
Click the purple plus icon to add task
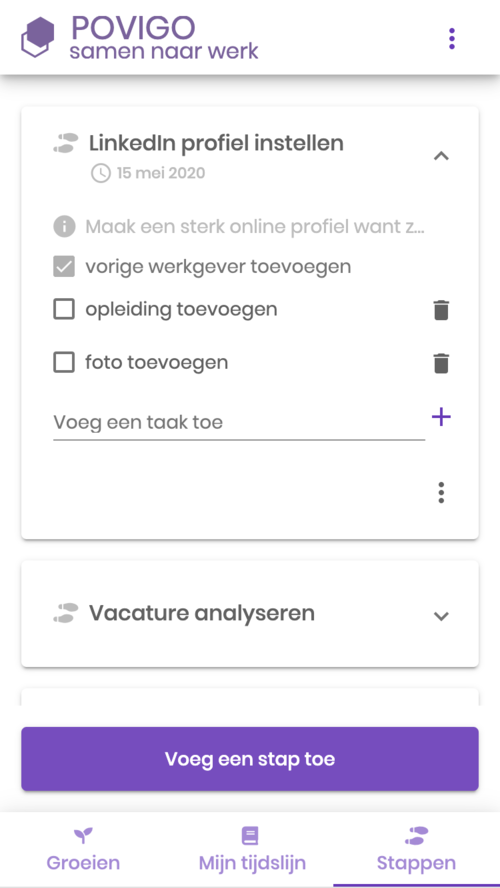pyautogui.click(x=441, y=417)
